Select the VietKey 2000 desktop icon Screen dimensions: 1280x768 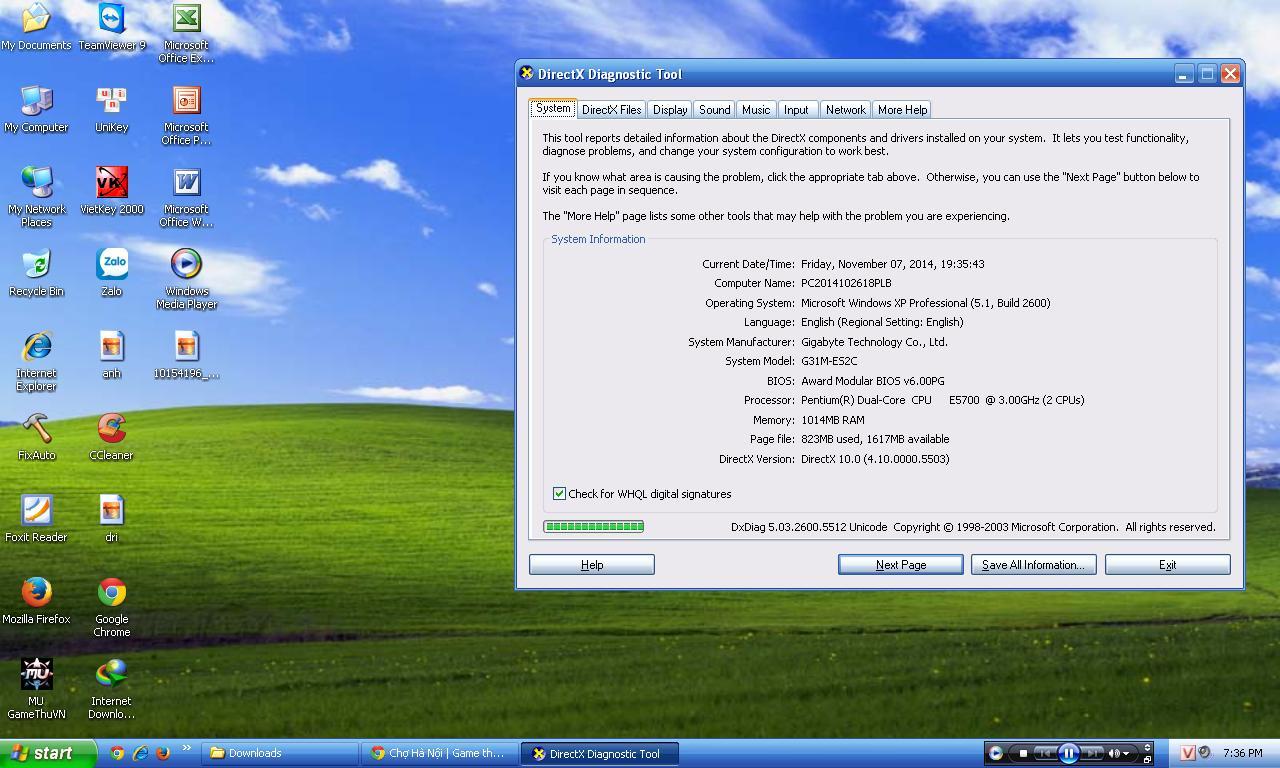tap(111, 190)
